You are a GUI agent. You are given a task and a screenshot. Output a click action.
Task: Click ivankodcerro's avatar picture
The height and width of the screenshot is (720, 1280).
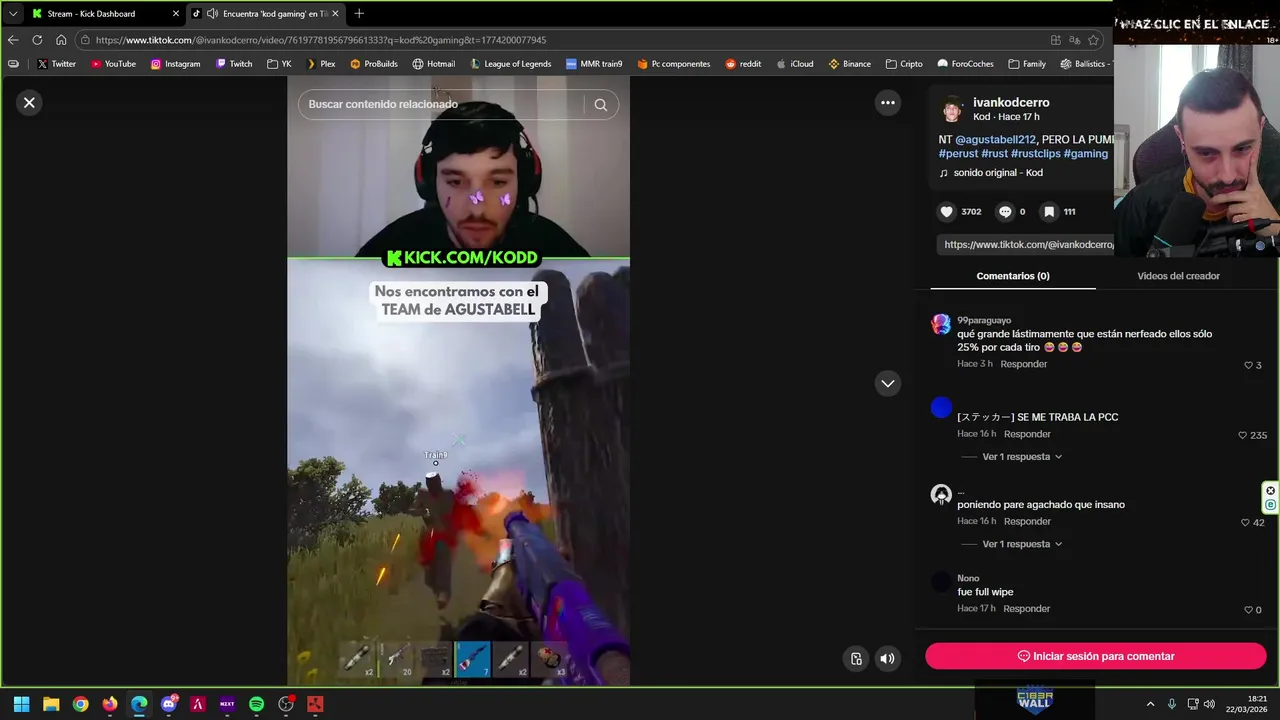click(x=952, y=108)
